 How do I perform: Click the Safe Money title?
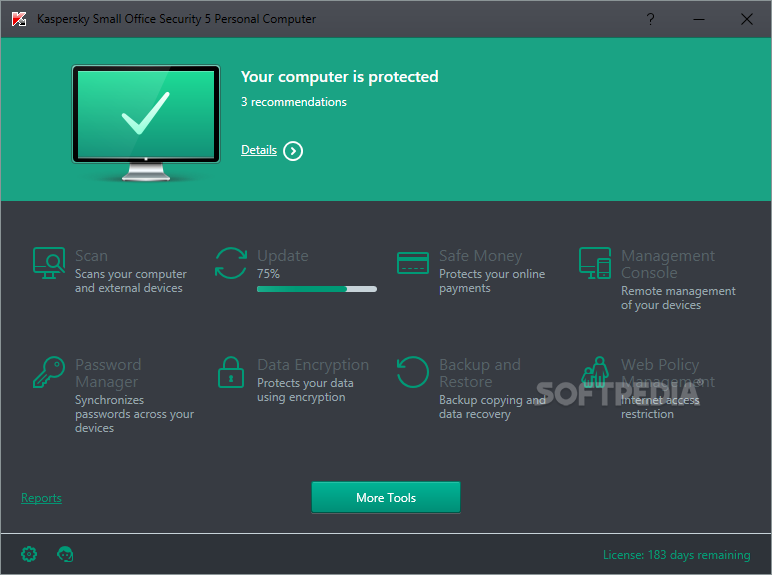[x=481, y=256]
